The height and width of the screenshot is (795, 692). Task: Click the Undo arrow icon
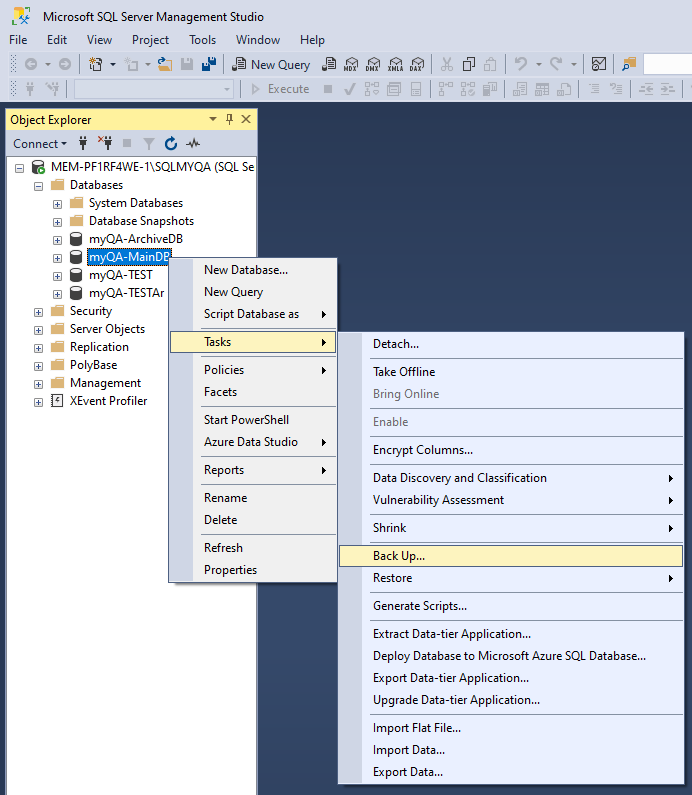coord(521,64)
